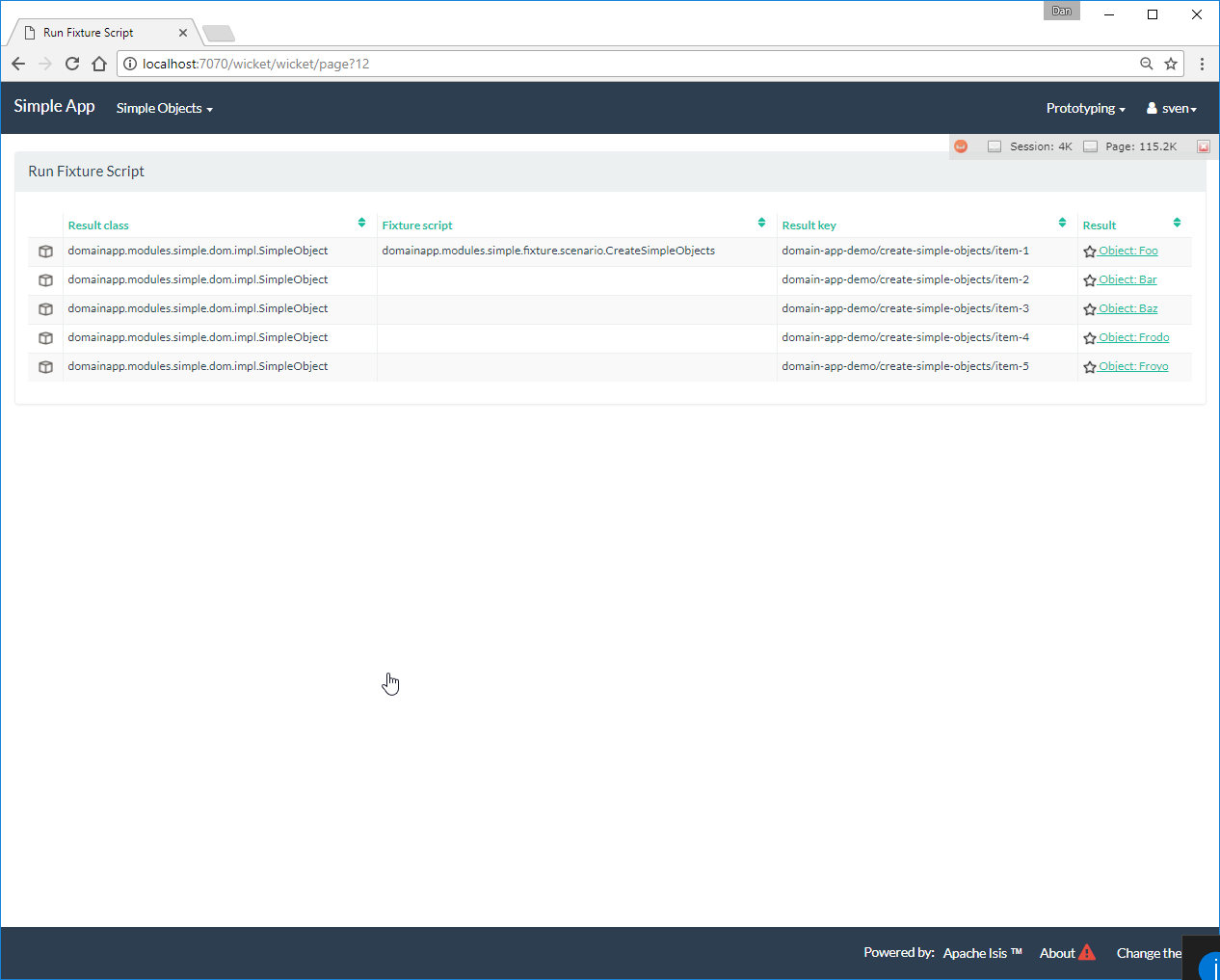Open the Prototyping dropdown menu

tap(1085, 108)
